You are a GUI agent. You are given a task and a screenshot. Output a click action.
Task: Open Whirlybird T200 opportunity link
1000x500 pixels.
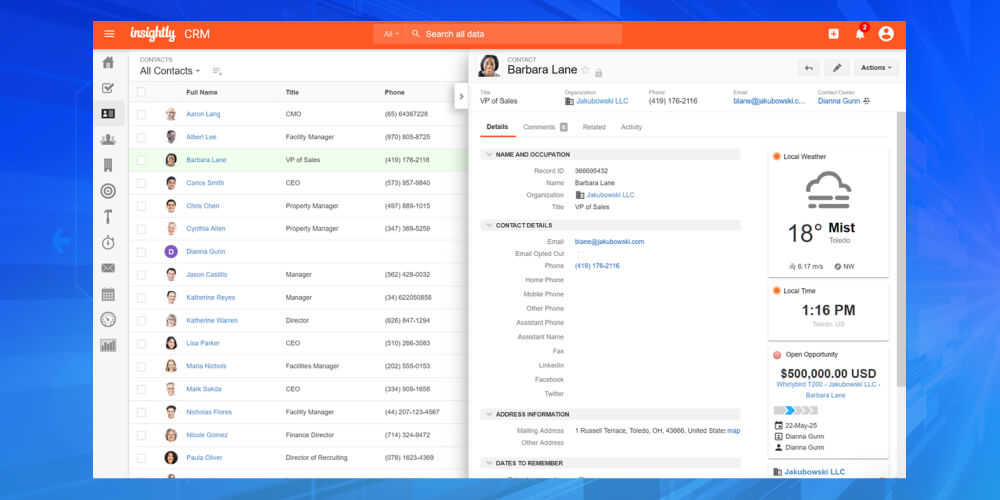(828, 390)
